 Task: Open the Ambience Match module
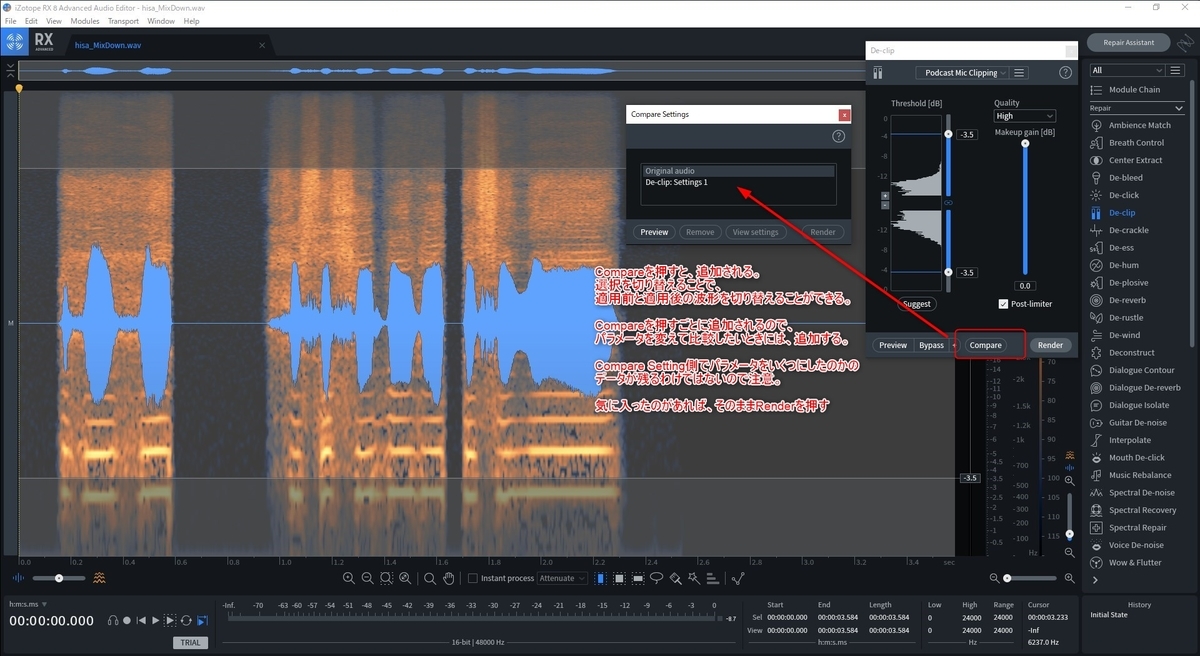[1139, 125]
